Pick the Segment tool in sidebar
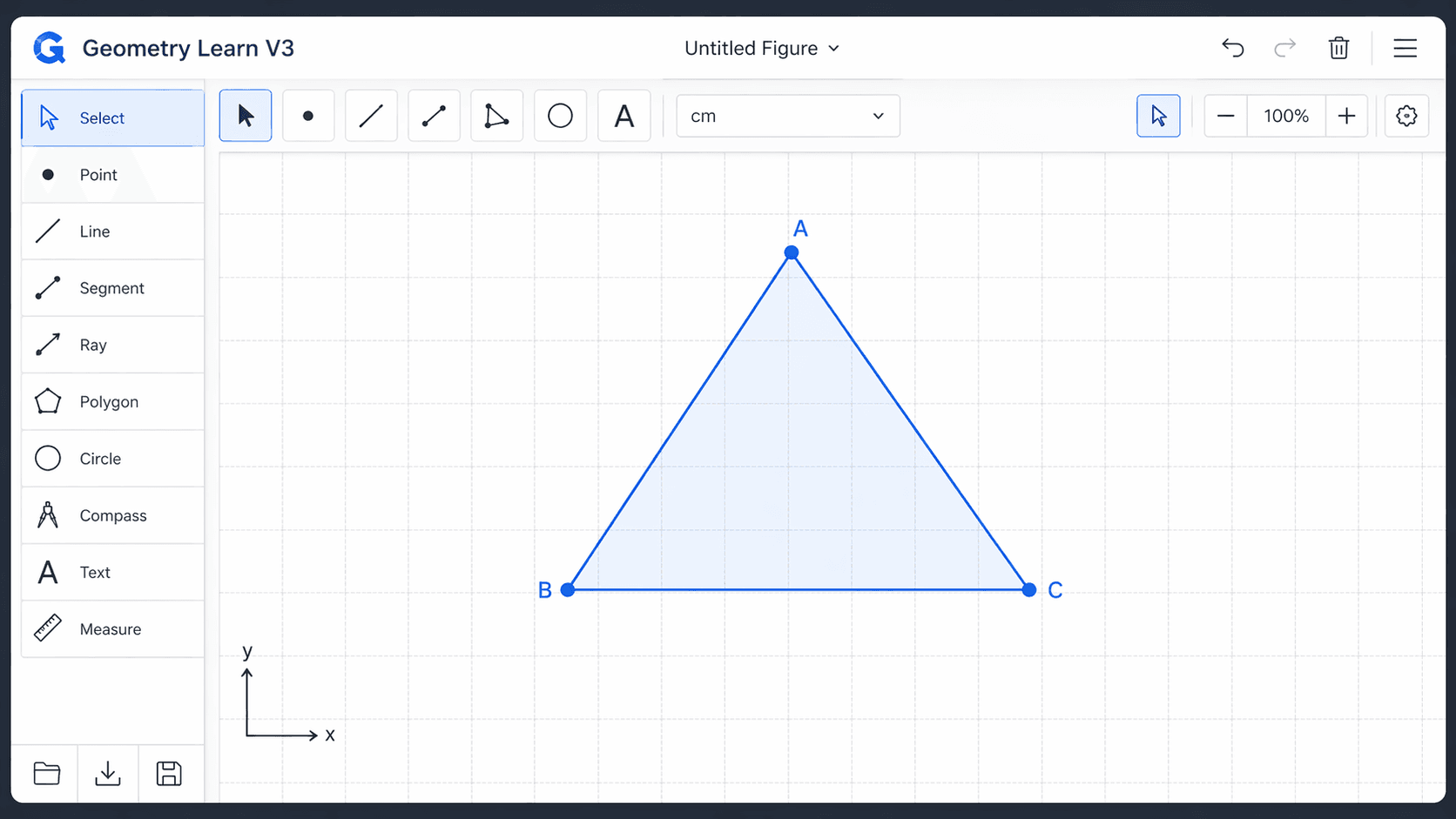The width and height of the screenshot is (1456, 819). pos(113,288)
